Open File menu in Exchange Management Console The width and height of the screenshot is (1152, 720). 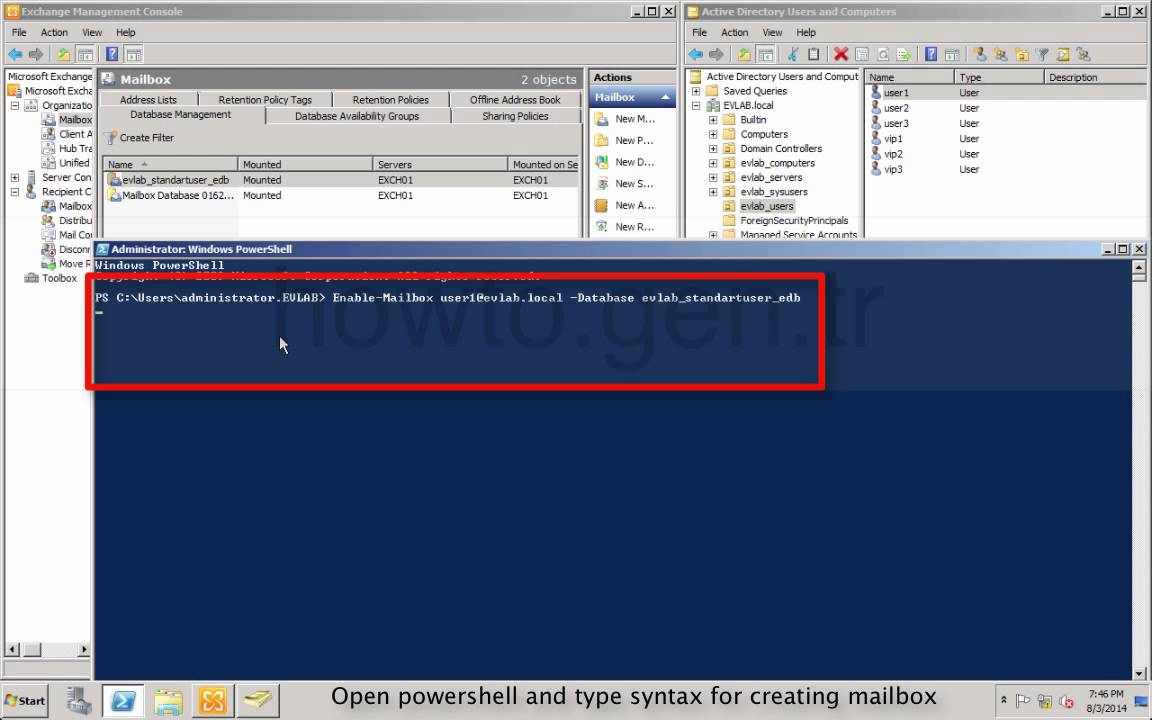pyautogui.click(x=19, y=32)
